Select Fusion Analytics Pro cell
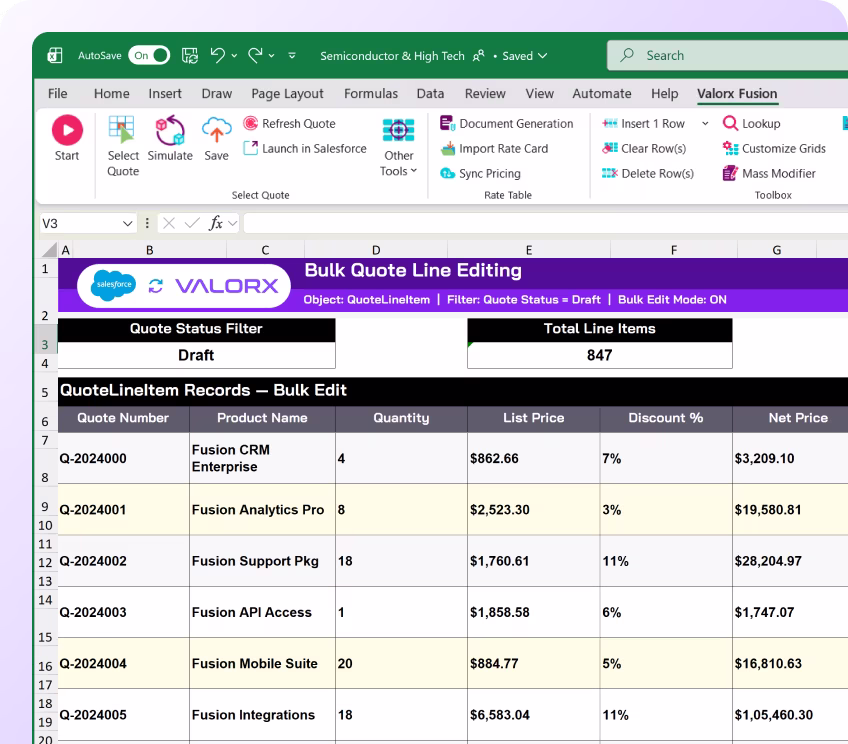The height and width of the screenshot is (744, 848). point(262,509)
